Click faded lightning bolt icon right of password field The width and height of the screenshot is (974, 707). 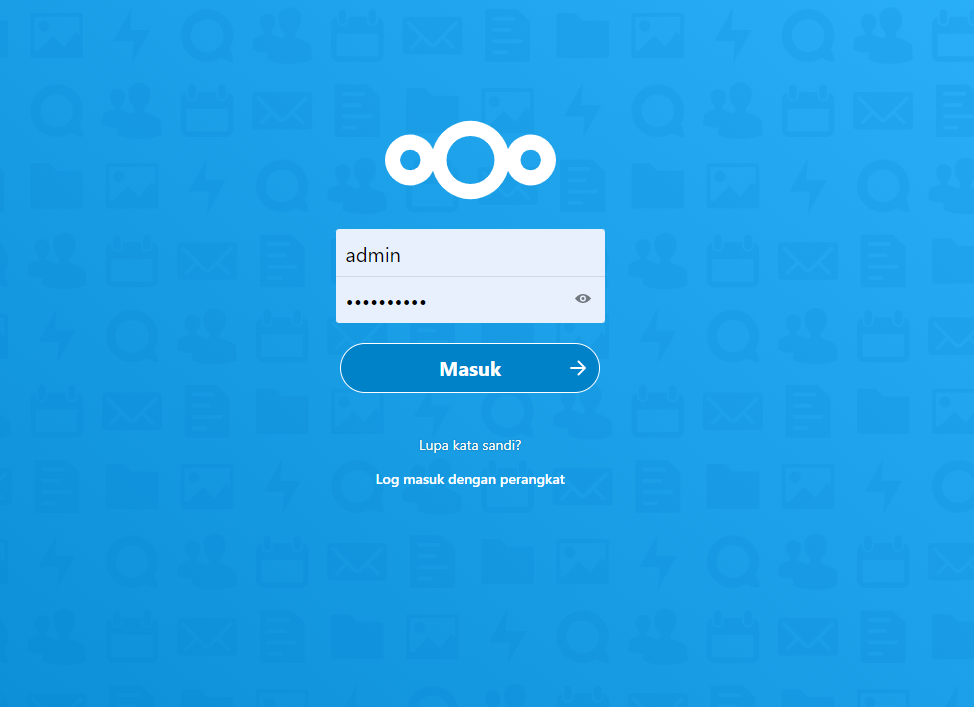pyautogui.click(x=658, y=336)
